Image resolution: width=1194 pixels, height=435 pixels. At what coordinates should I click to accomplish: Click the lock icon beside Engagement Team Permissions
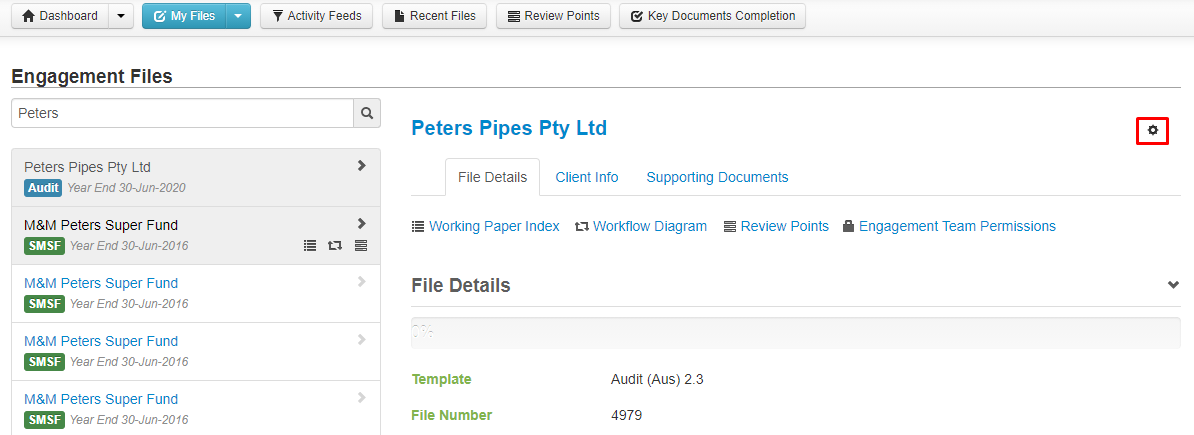tap(848, 226)
